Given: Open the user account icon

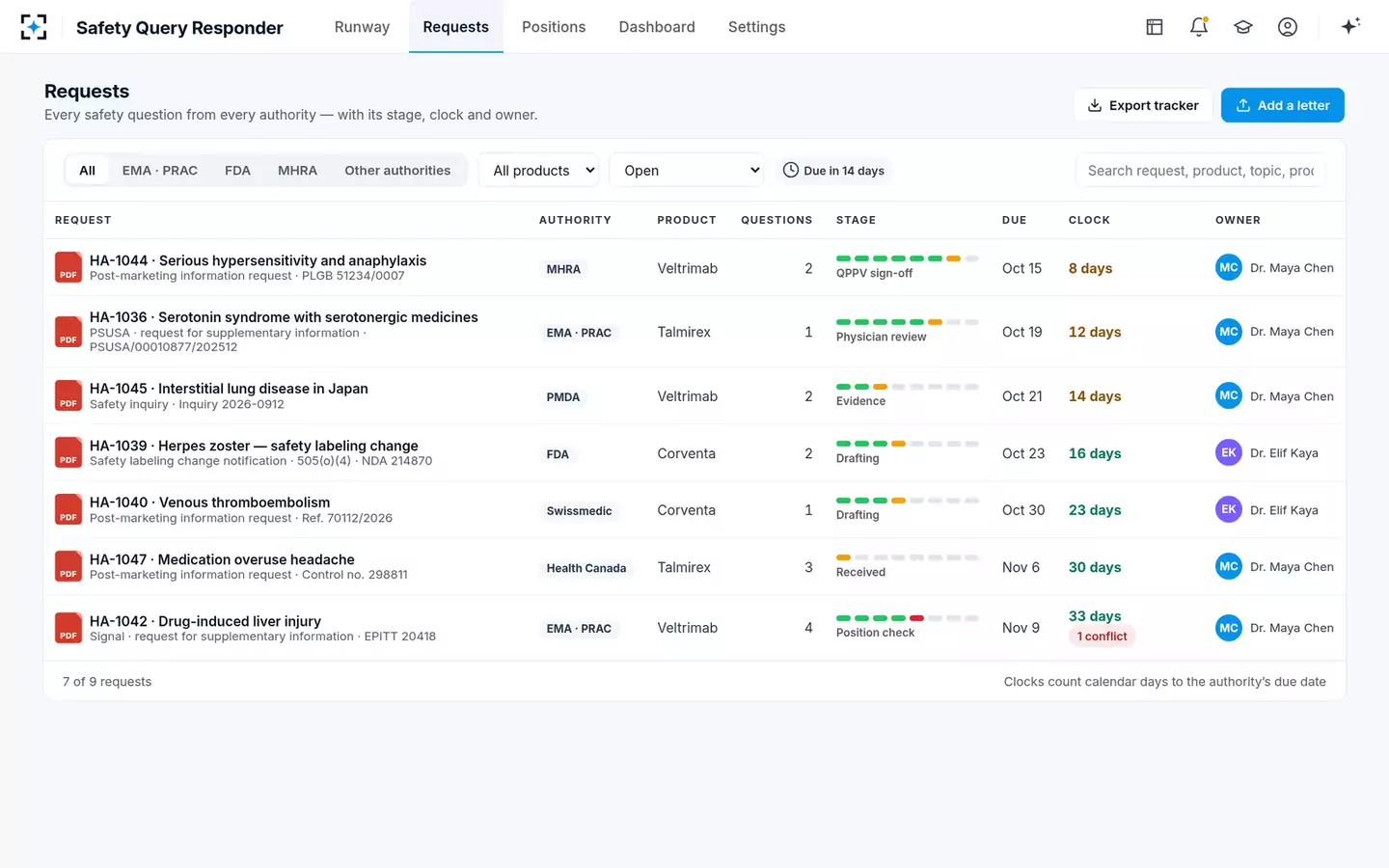Looking at the screenshot, I should [x=1287, y=27].
